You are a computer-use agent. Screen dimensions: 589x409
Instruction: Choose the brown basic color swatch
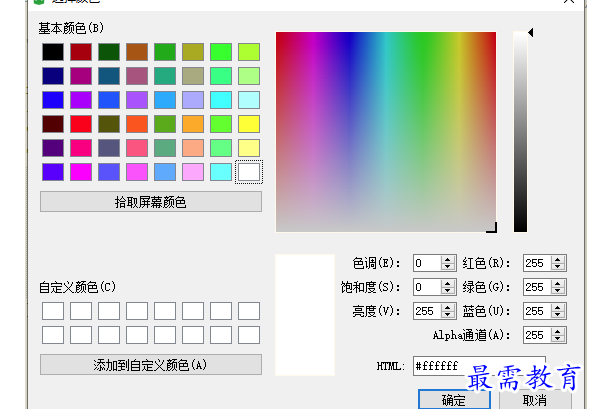pyautogui.click(x=137, y=52)
